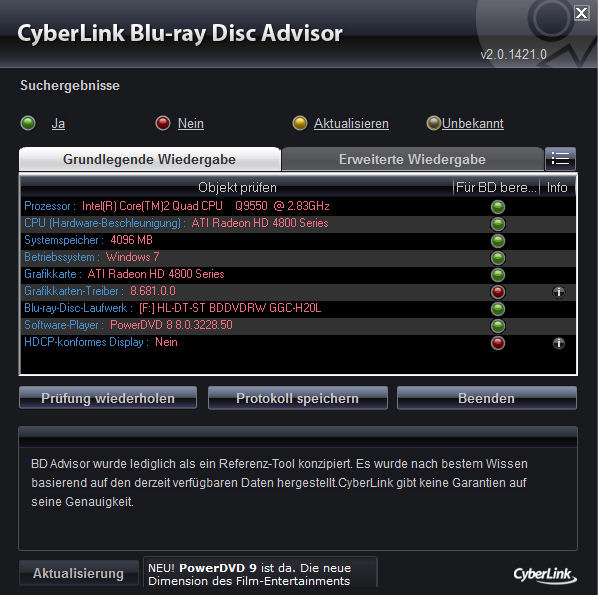This screenshot has height=595, width=598.
Task: Switch to Erweiterte Wiedergabe tab
Action: tap(412, 159)
